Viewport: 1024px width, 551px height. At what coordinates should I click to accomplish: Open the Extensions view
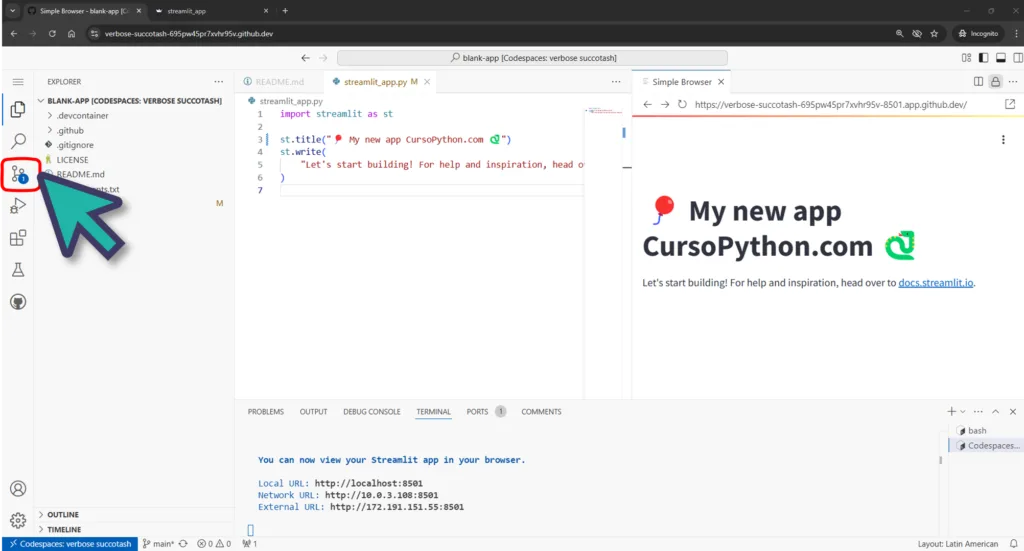(18, 238)
